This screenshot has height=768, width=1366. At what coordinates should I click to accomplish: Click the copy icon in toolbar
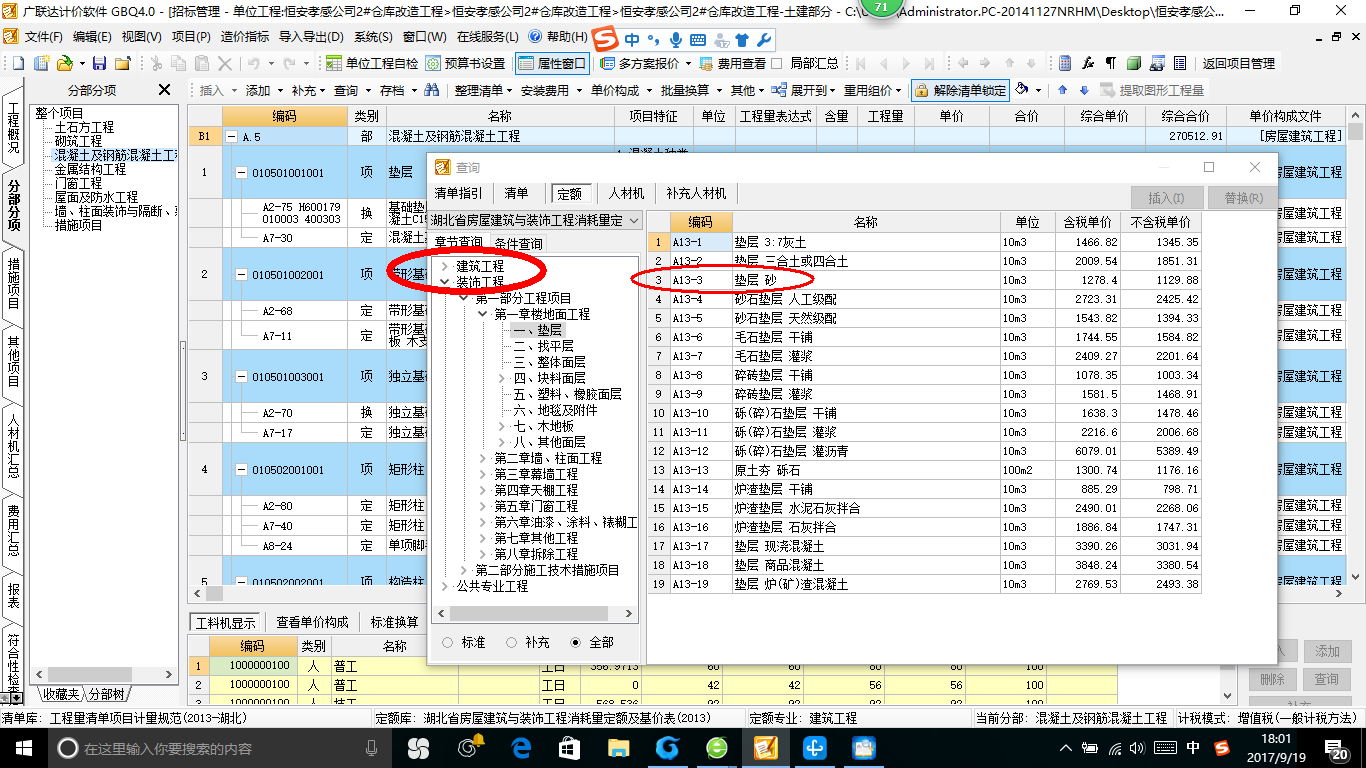click(178, 63)
